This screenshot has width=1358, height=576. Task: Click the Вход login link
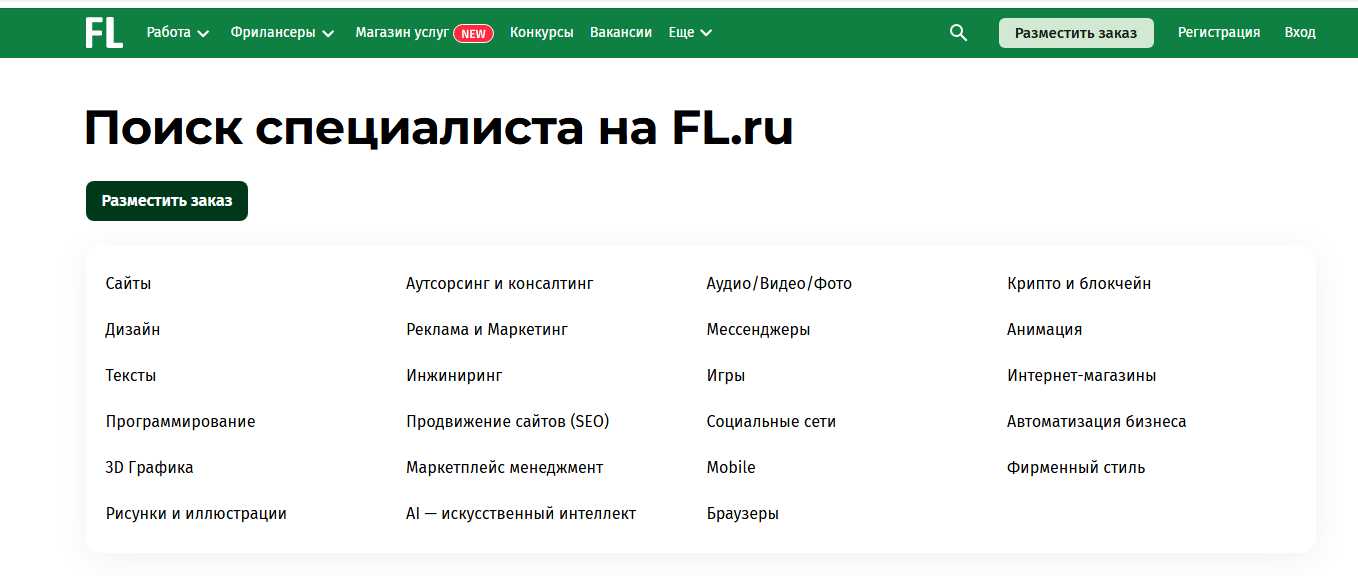[x=1300, y=33]
